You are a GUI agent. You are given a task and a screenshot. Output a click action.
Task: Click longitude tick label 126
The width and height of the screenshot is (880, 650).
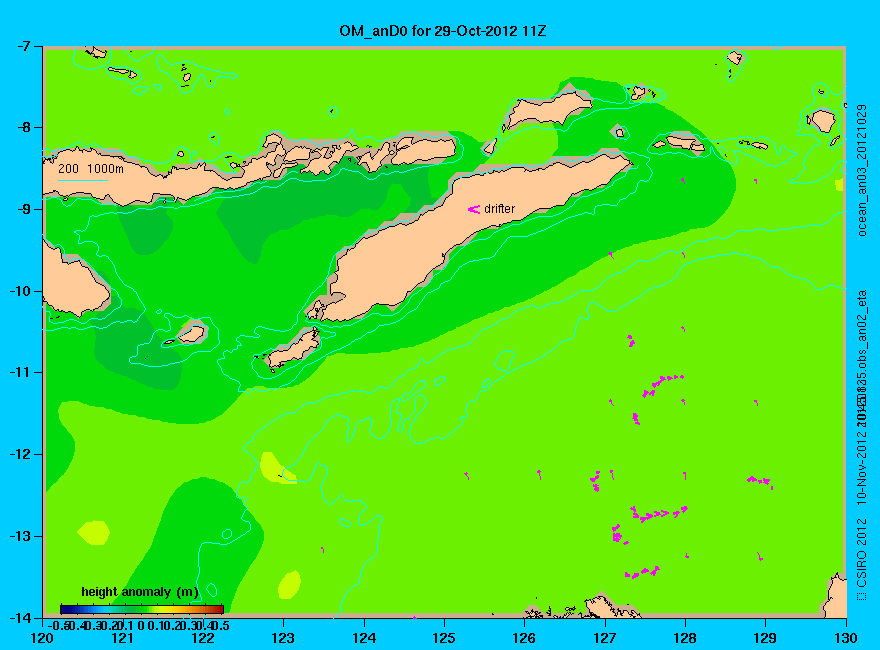[525, 638]
